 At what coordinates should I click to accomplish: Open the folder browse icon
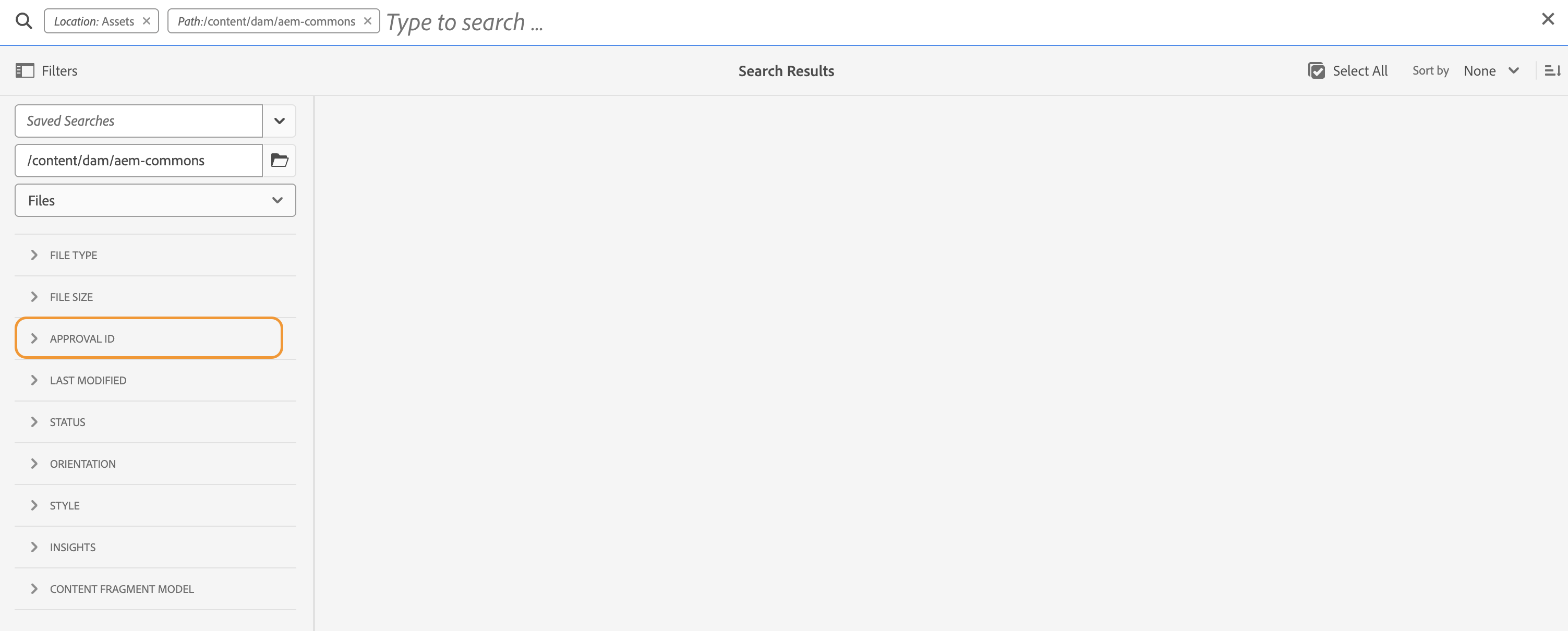coord(280,160)
